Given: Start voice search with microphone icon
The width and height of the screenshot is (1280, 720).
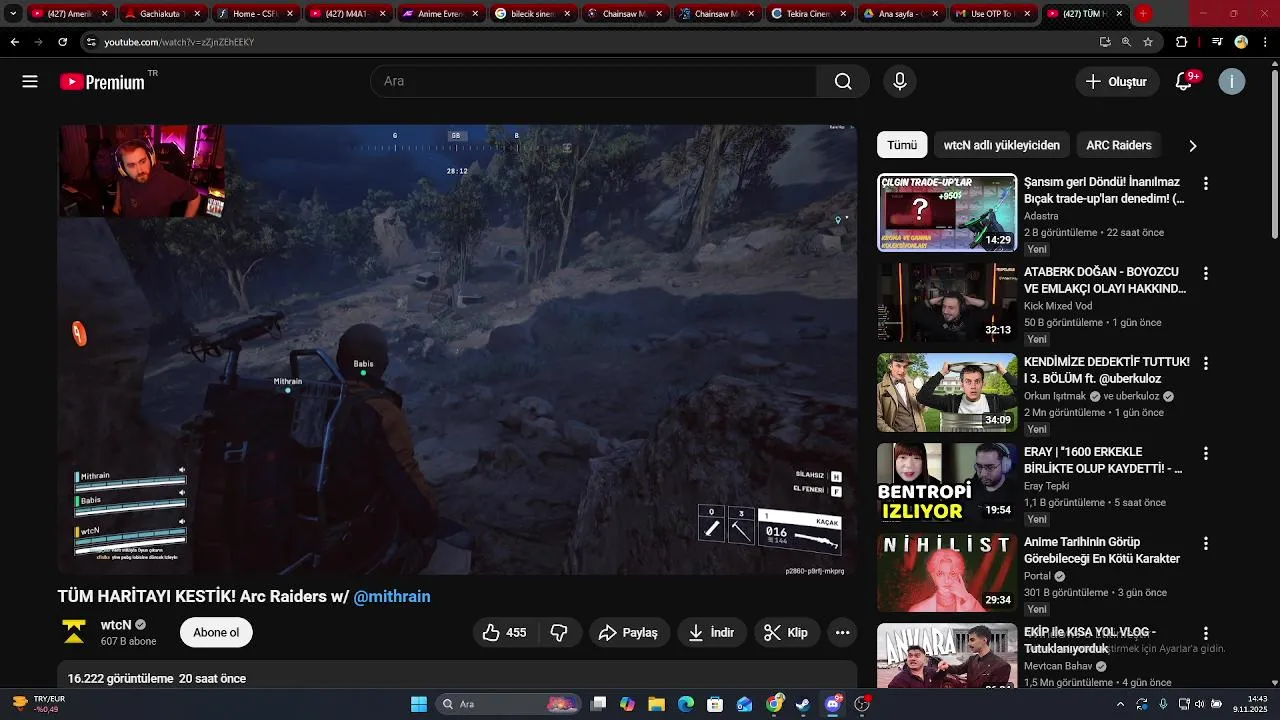Looking at the screenshot, I should [x=900, y=82].
